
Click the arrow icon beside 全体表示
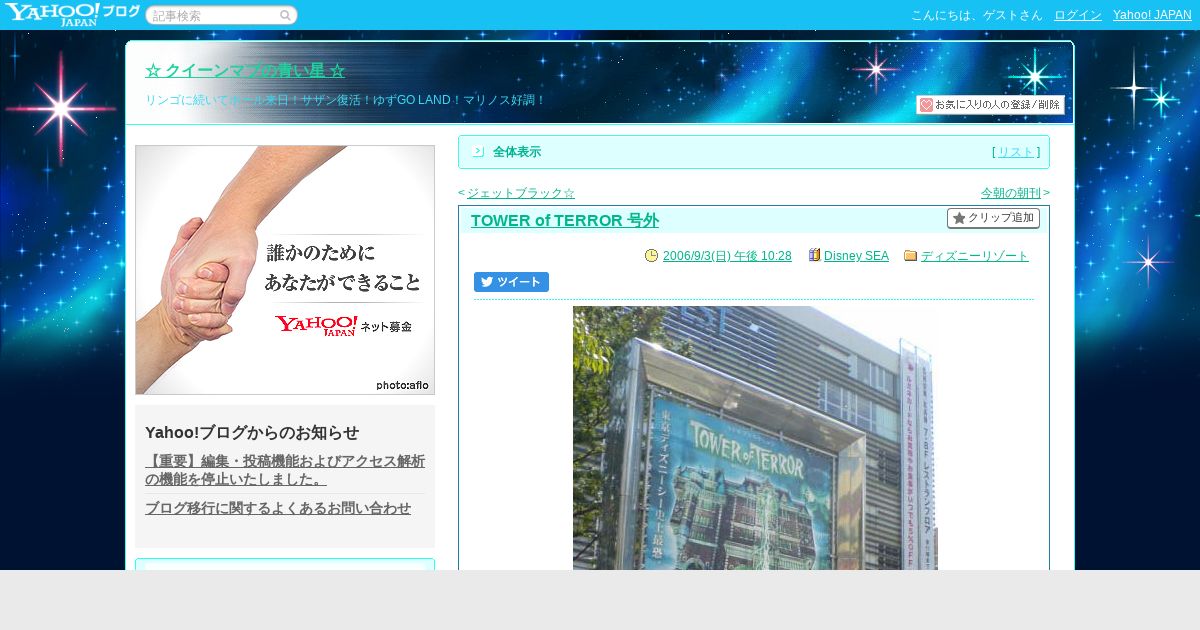tap(478, 152)
